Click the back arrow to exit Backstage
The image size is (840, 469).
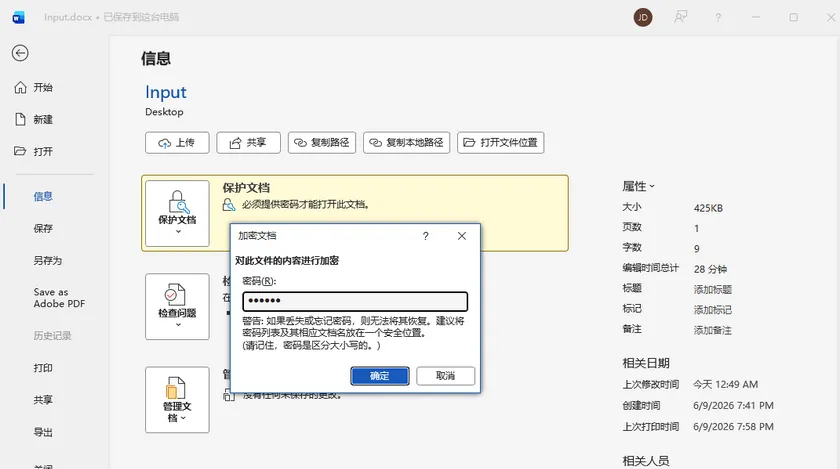pyautogui.click(x=20, y=53)
